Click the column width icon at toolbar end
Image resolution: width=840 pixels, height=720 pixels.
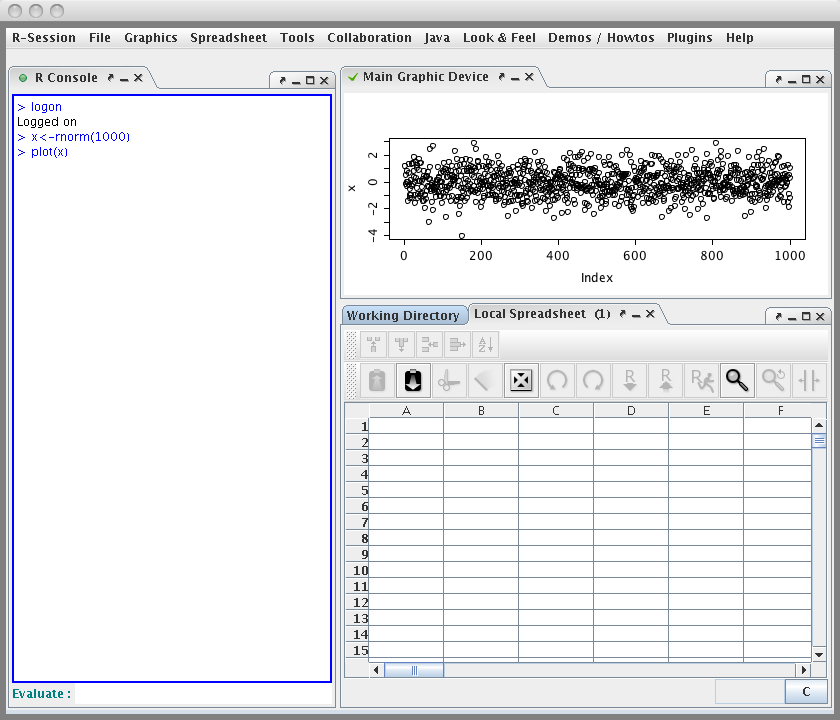point(809,380)
